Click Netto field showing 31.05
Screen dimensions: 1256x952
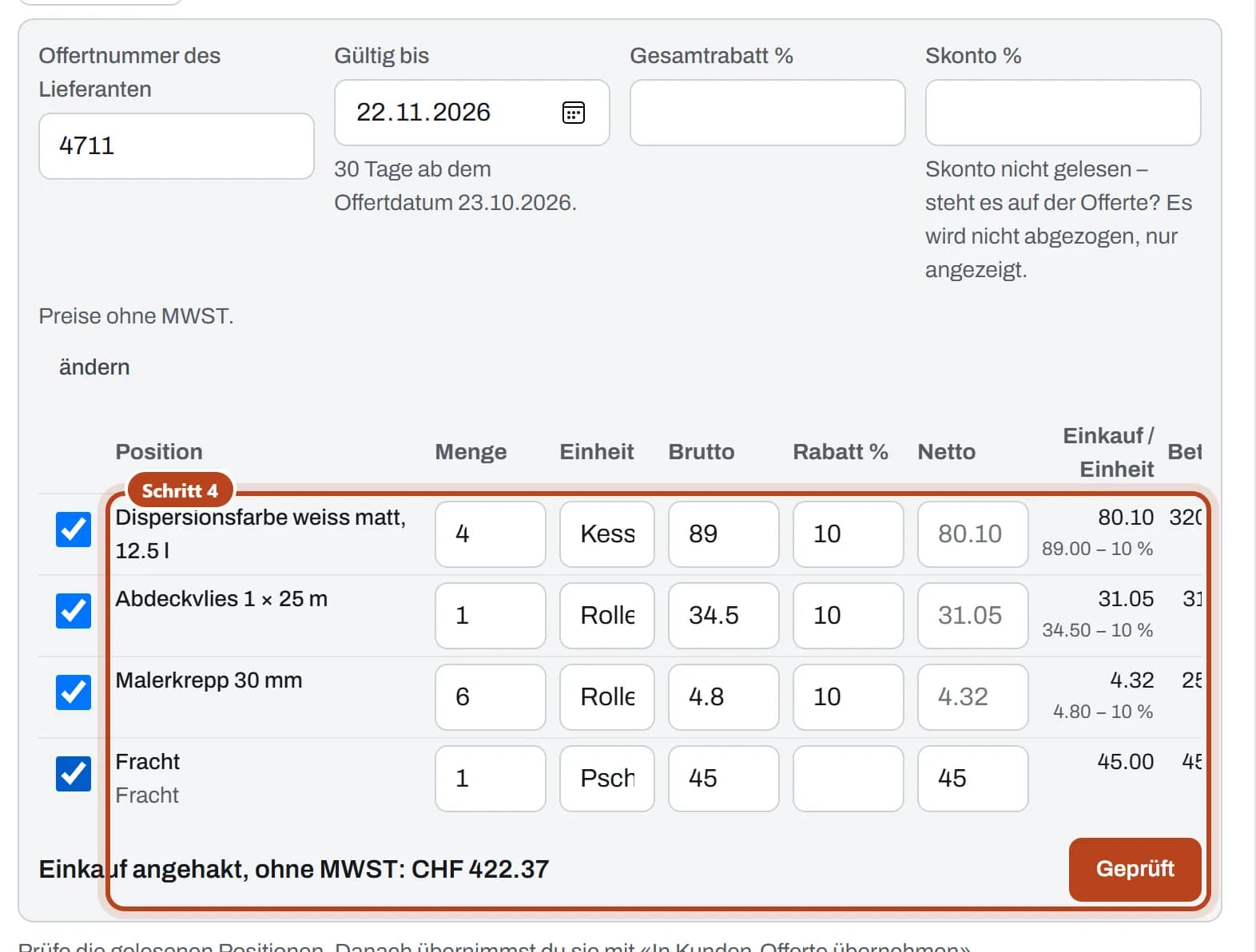coord(973,616)
